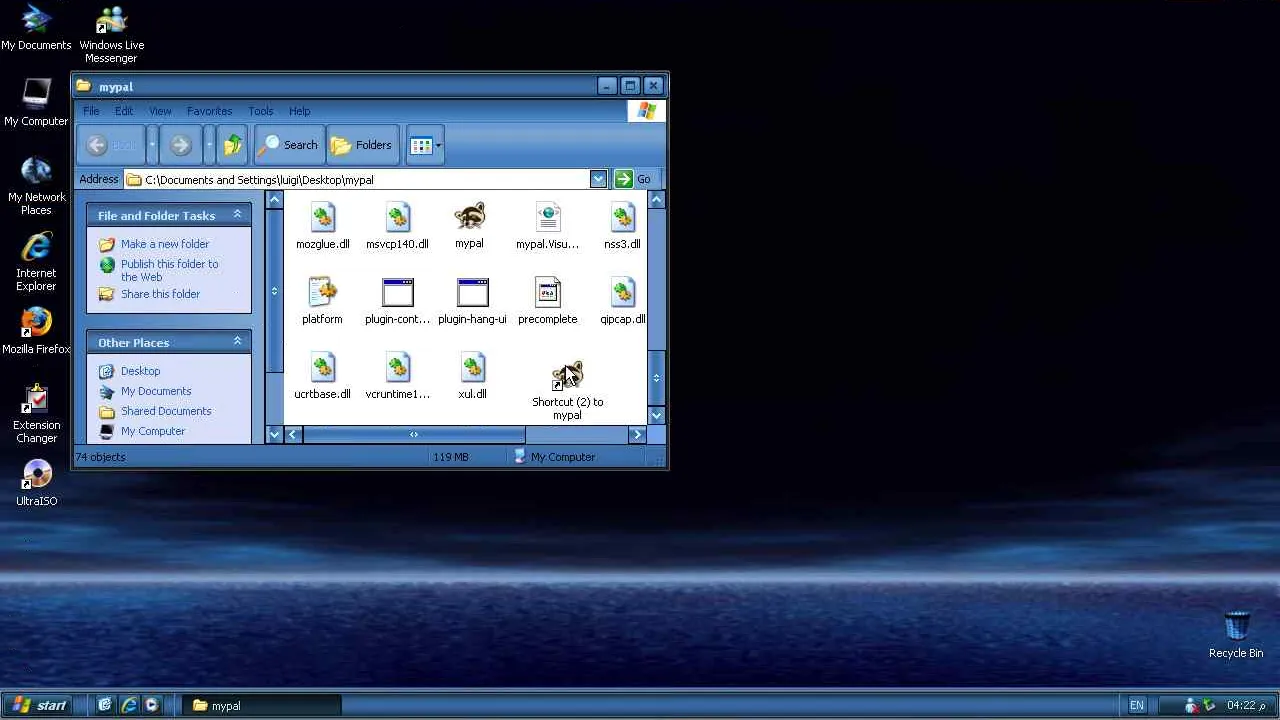The height and width of the screenshot is (720, 1280).
Task: Open the View menu
Action: pyautogui.click(x=160, y=111)
